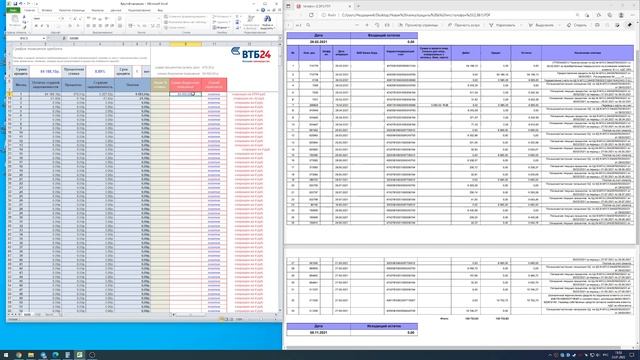Click Стереть erase button in PDF toolbar
640x360 pixels.
[x=576, y=25]
